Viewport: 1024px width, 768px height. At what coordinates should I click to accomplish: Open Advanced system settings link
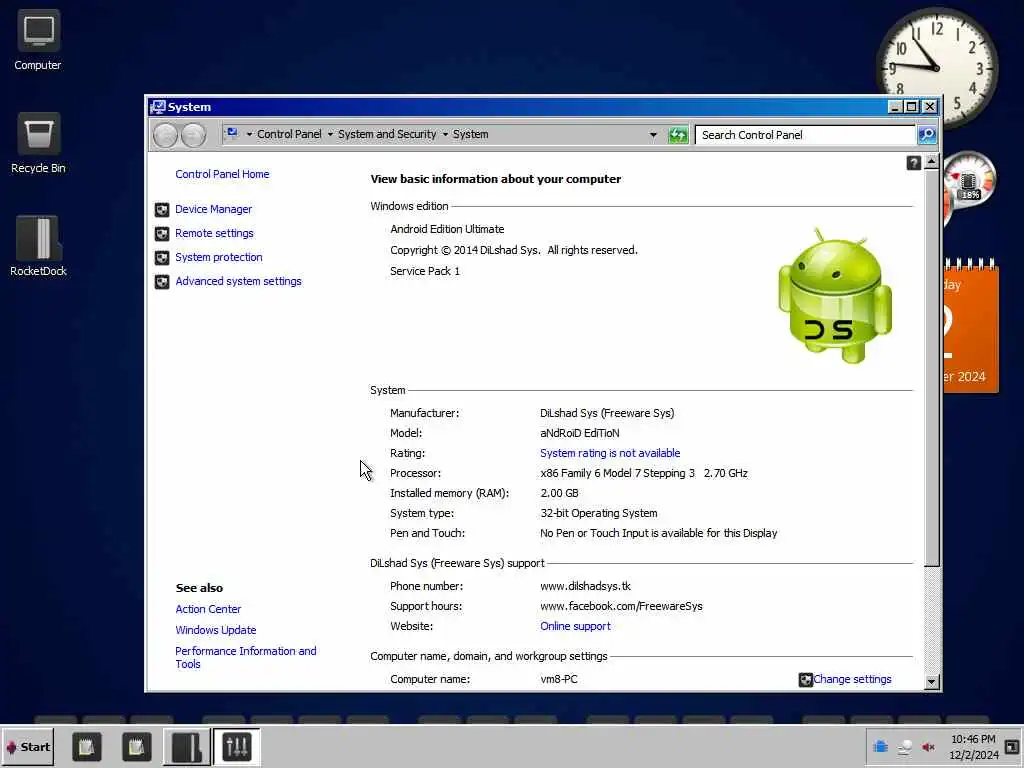[x=238, y=281]
